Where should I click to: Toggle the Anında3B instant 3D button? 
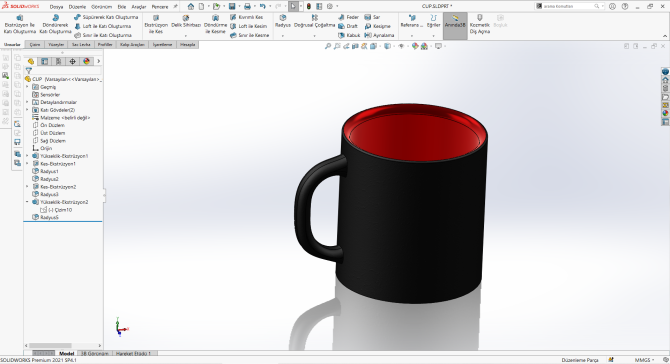point(455,22)
